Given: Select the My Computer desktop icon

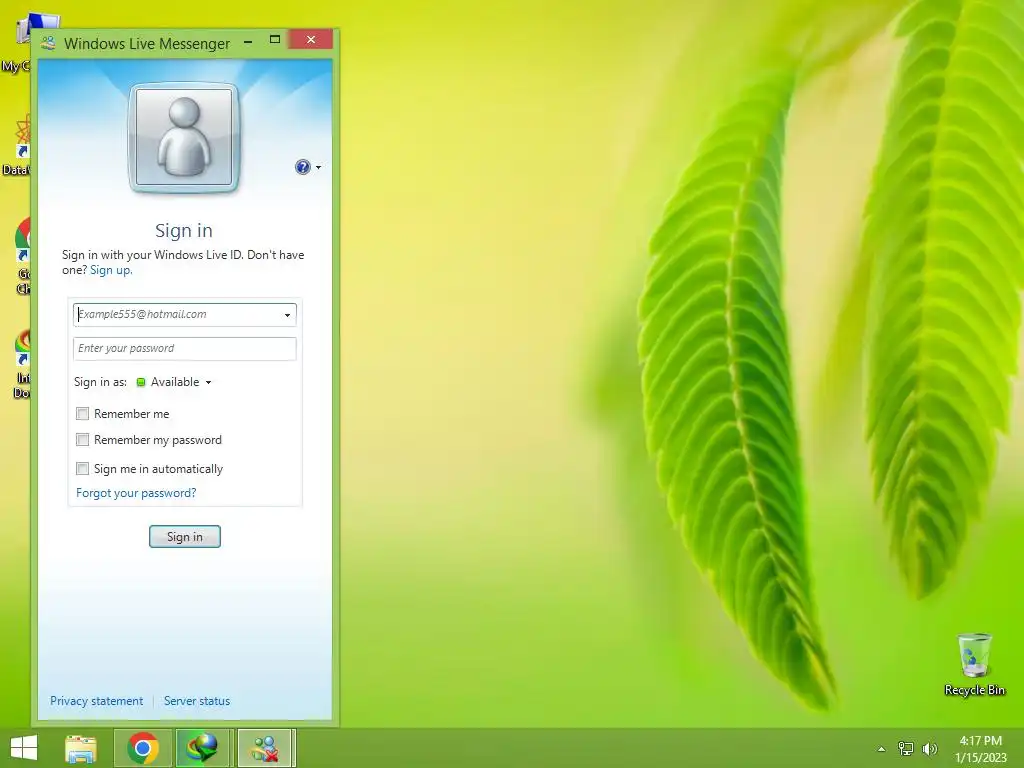Looking at the screenshot, I should 16,43.
